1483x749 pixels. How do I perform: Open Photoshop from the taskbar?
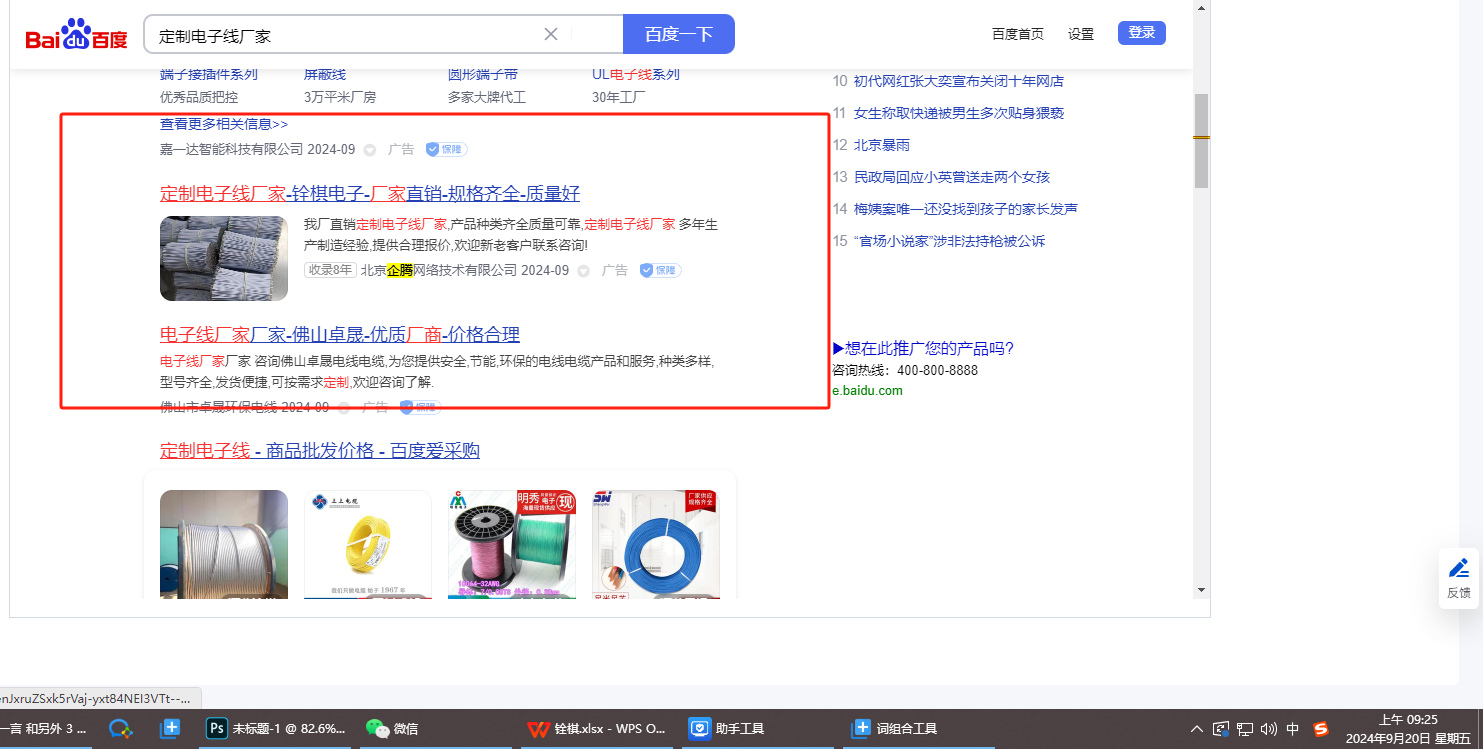(x=276, y=729)
